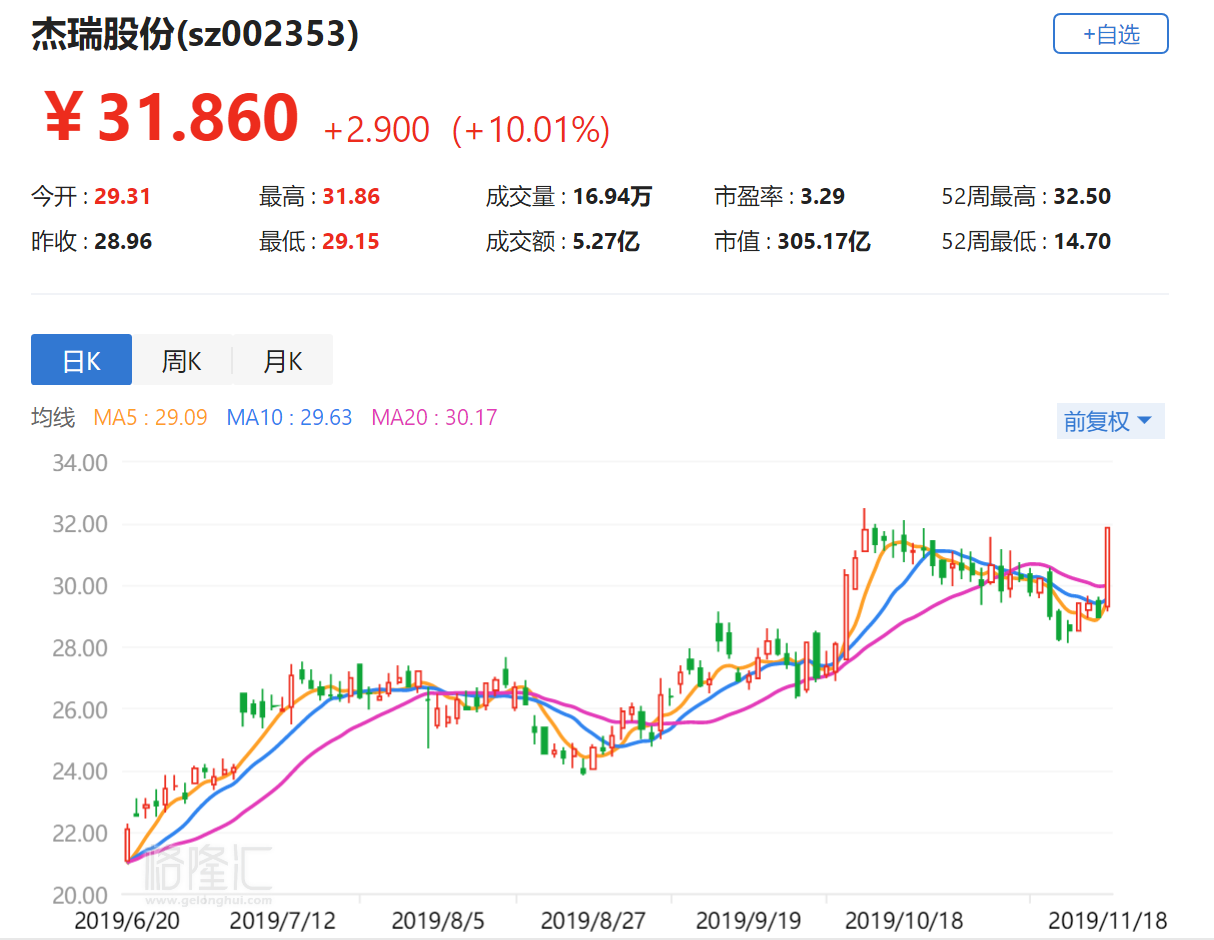Switch to the 周K weekly chart tab
The width and height of the screenshot is (1214, 940).
tap(182, 360)
